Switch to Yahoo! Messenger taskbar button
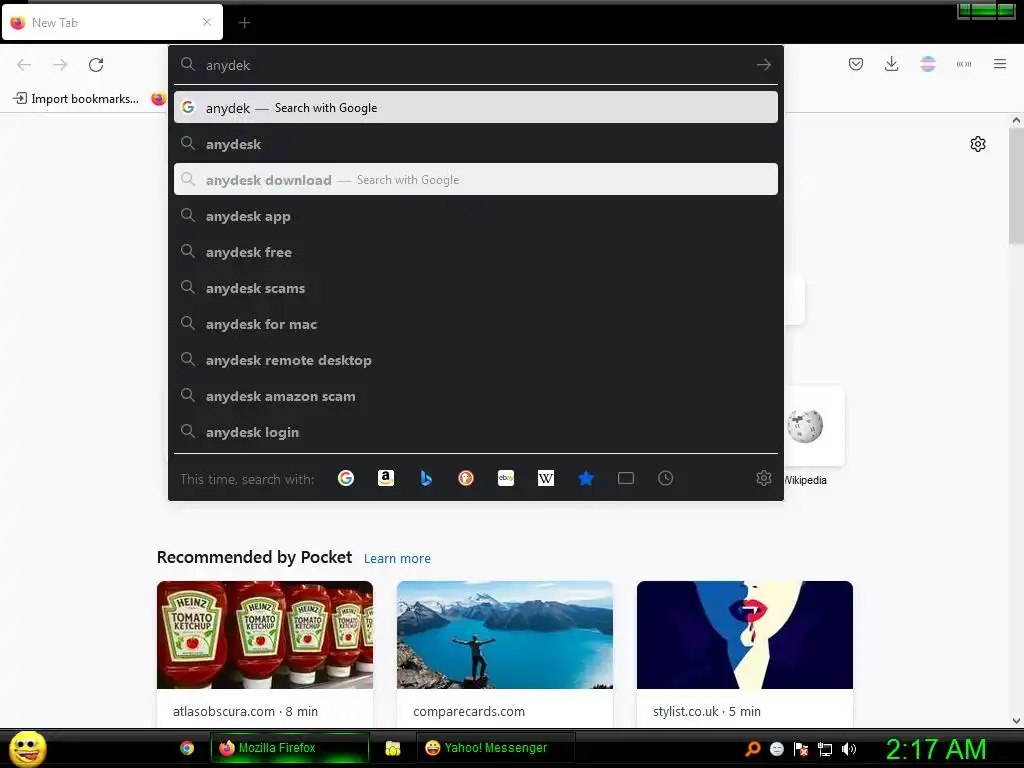 coord(496,748)
